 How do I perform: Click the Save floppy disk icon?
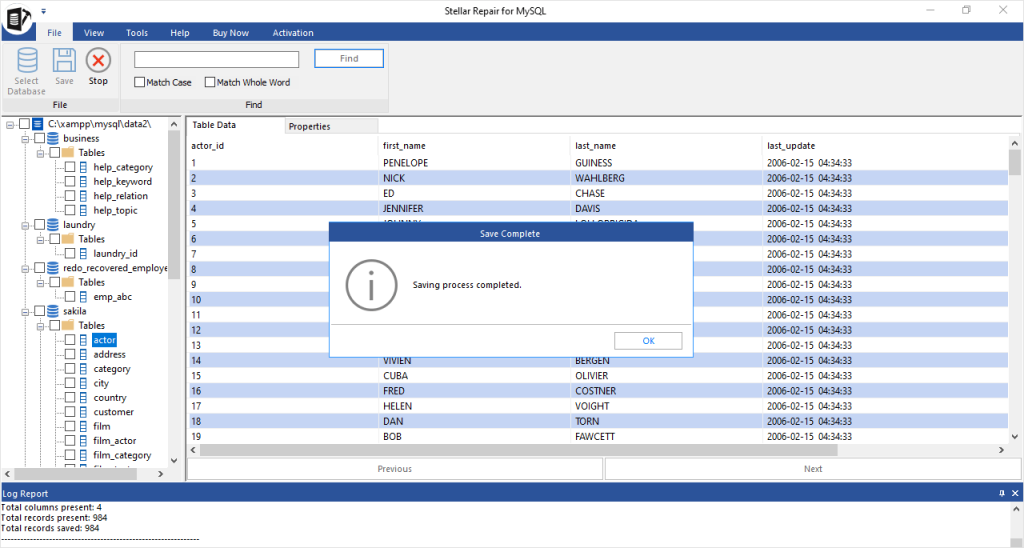coord(64,61)
